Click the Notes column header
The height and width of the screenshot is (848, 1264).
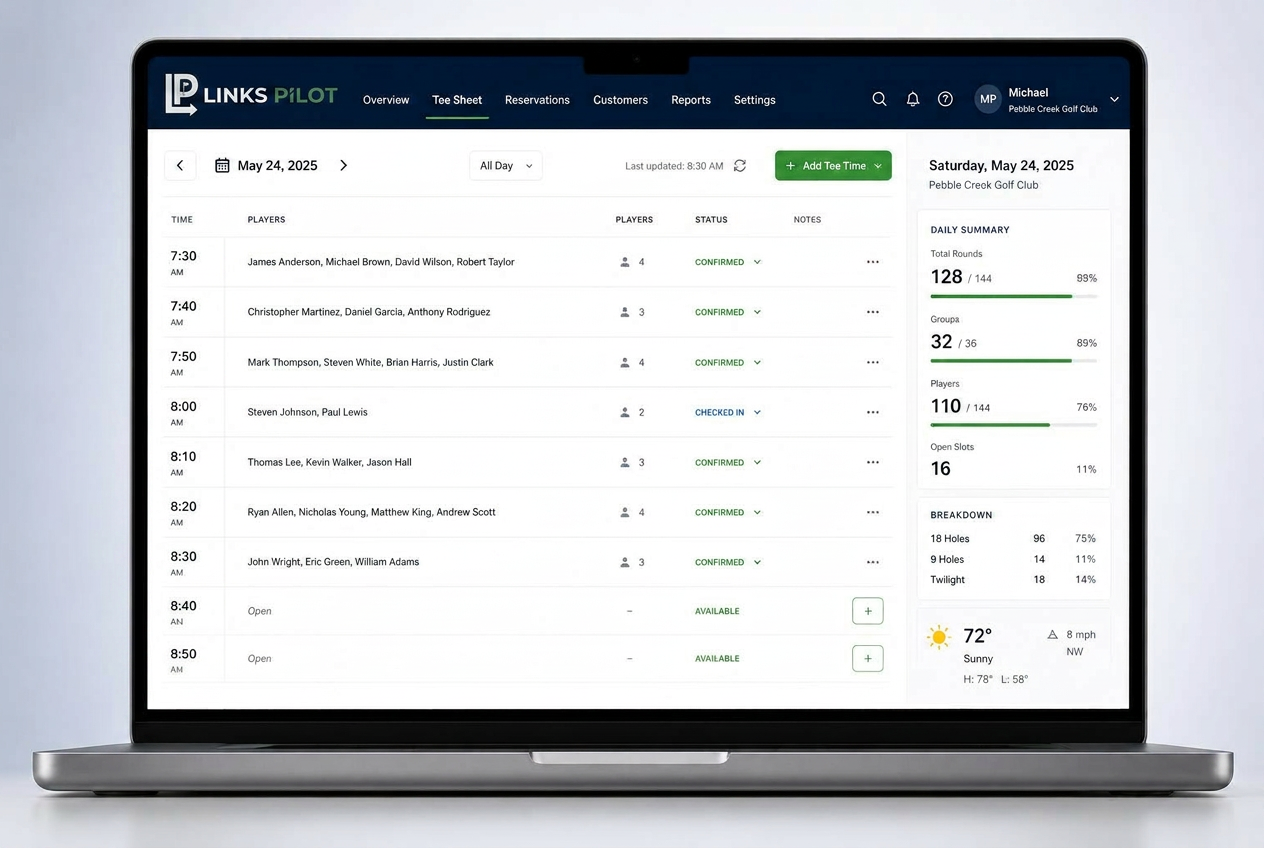click(x=807, y=220)
